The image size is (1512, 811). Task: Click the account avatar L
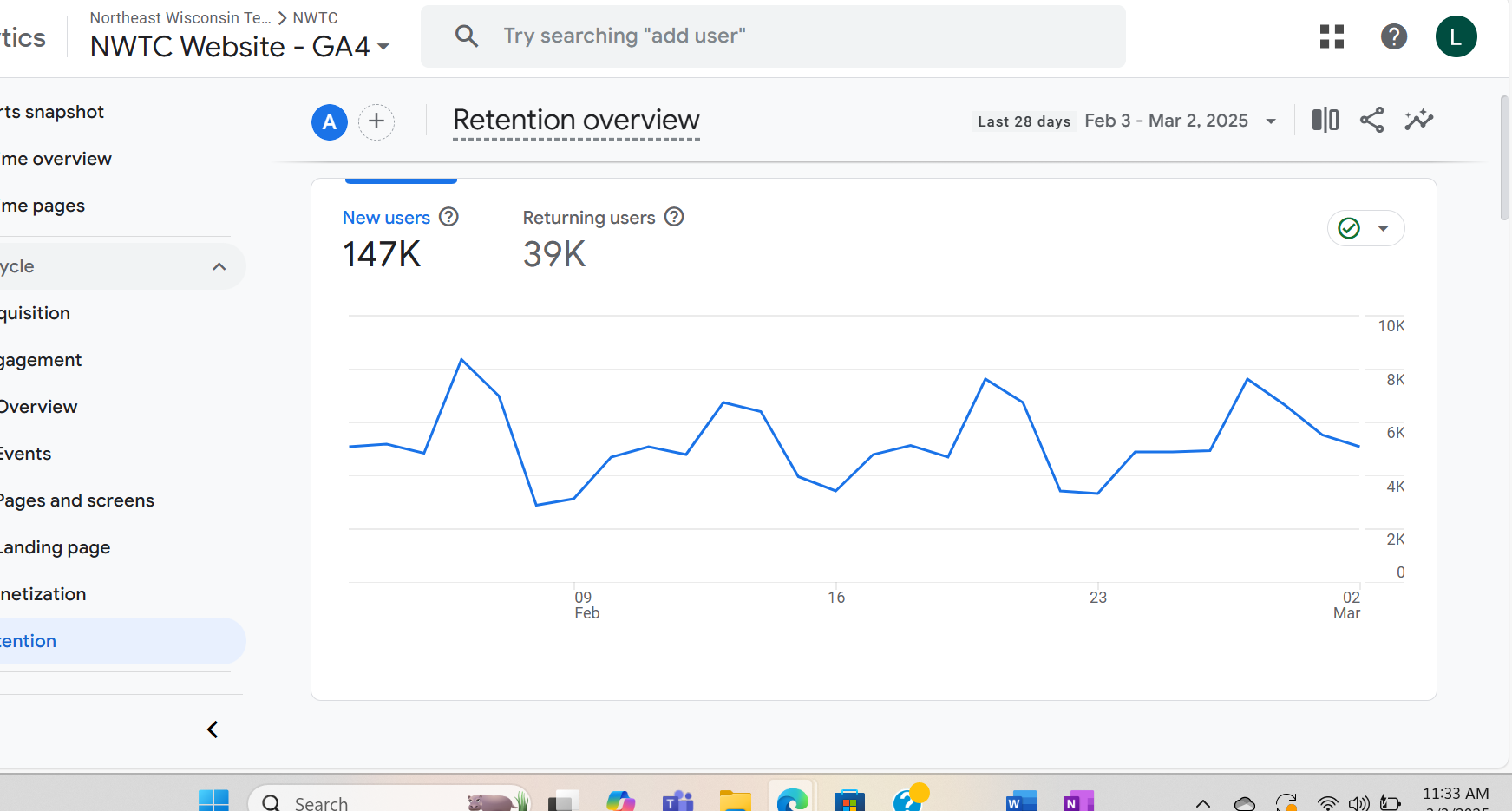pos(1456,36)
